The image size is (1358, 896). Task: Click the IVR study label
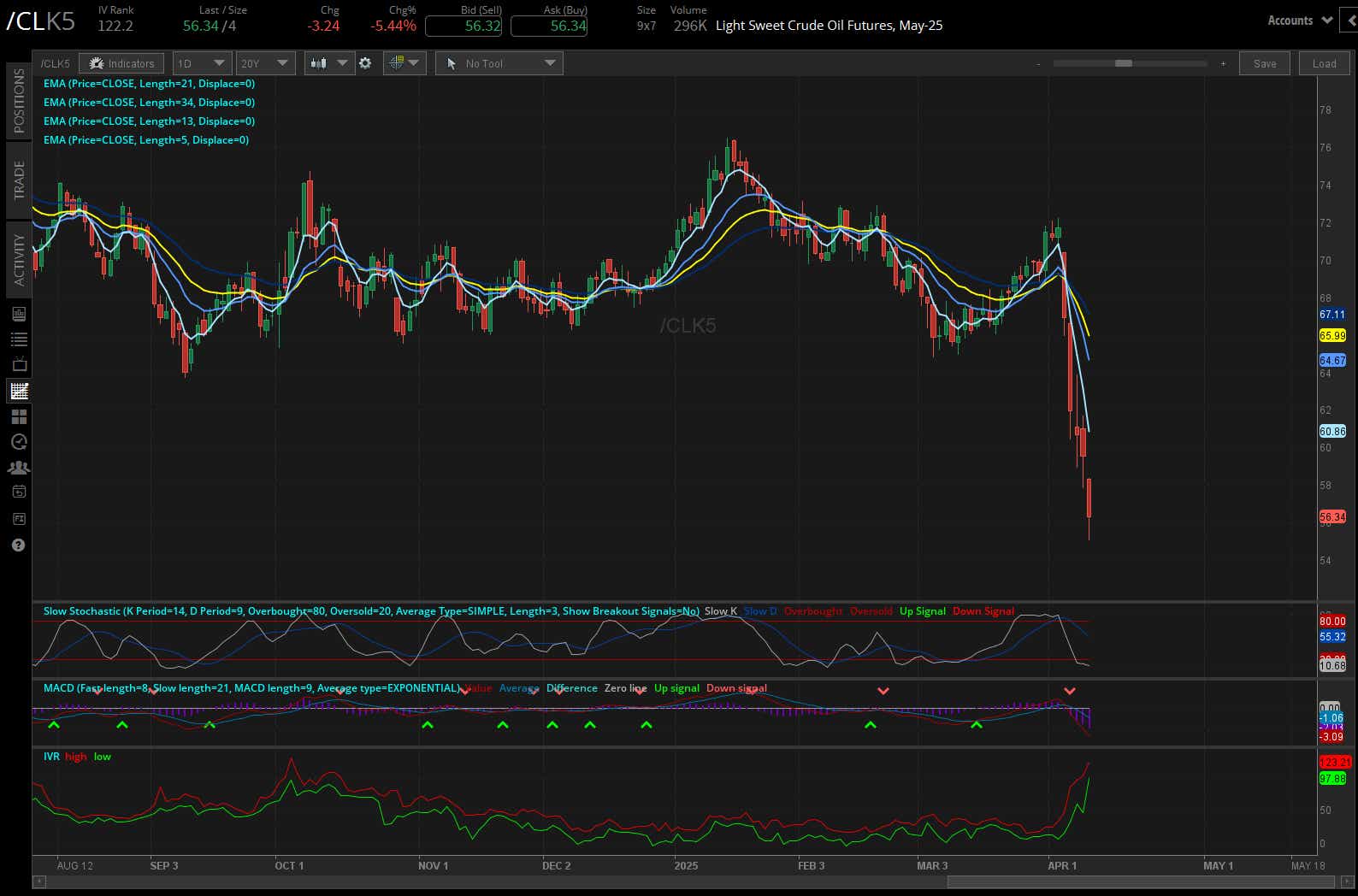point(51,757)
